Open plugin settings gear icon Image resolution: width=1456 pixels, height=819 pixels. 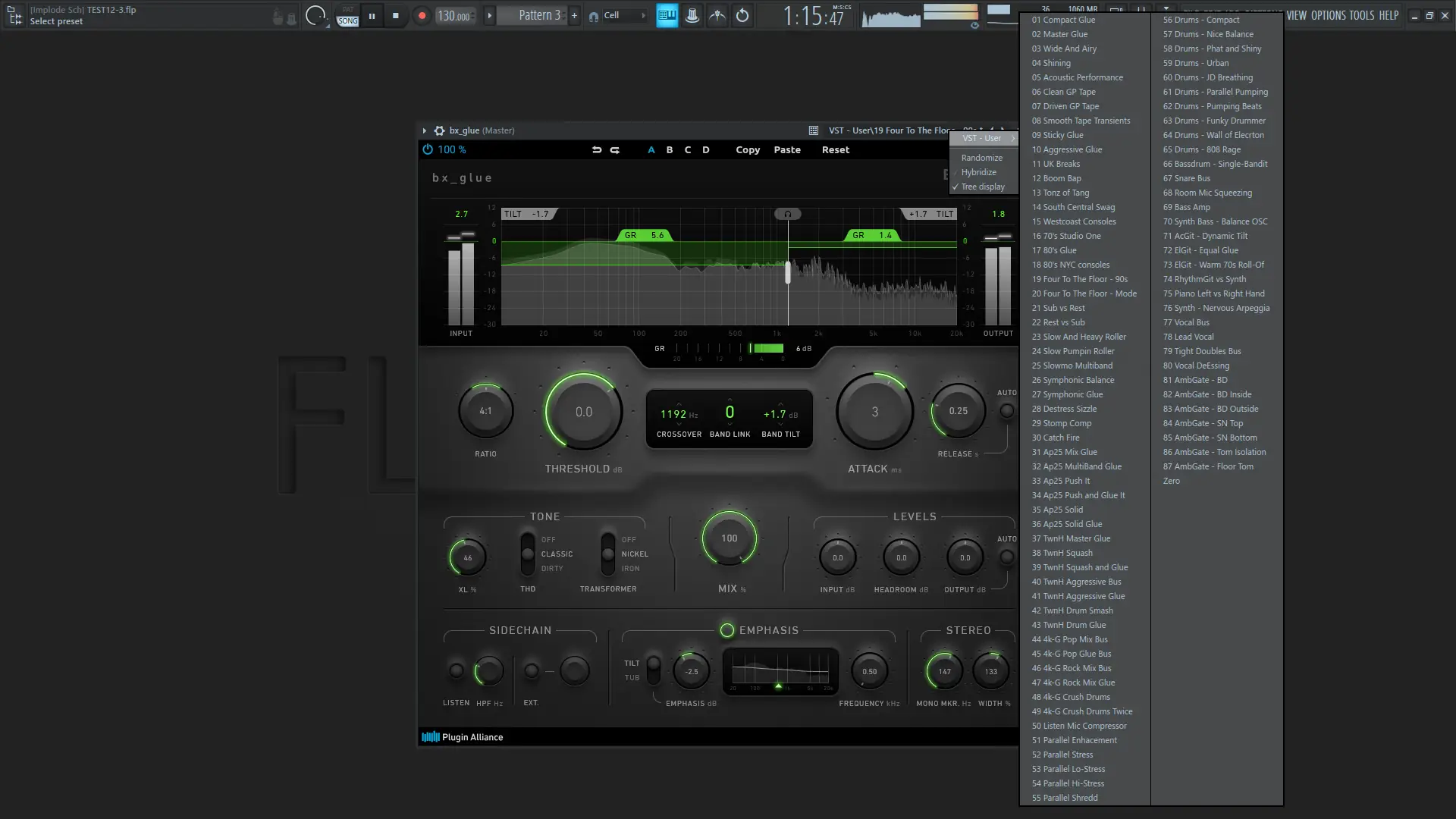point(439,130)
